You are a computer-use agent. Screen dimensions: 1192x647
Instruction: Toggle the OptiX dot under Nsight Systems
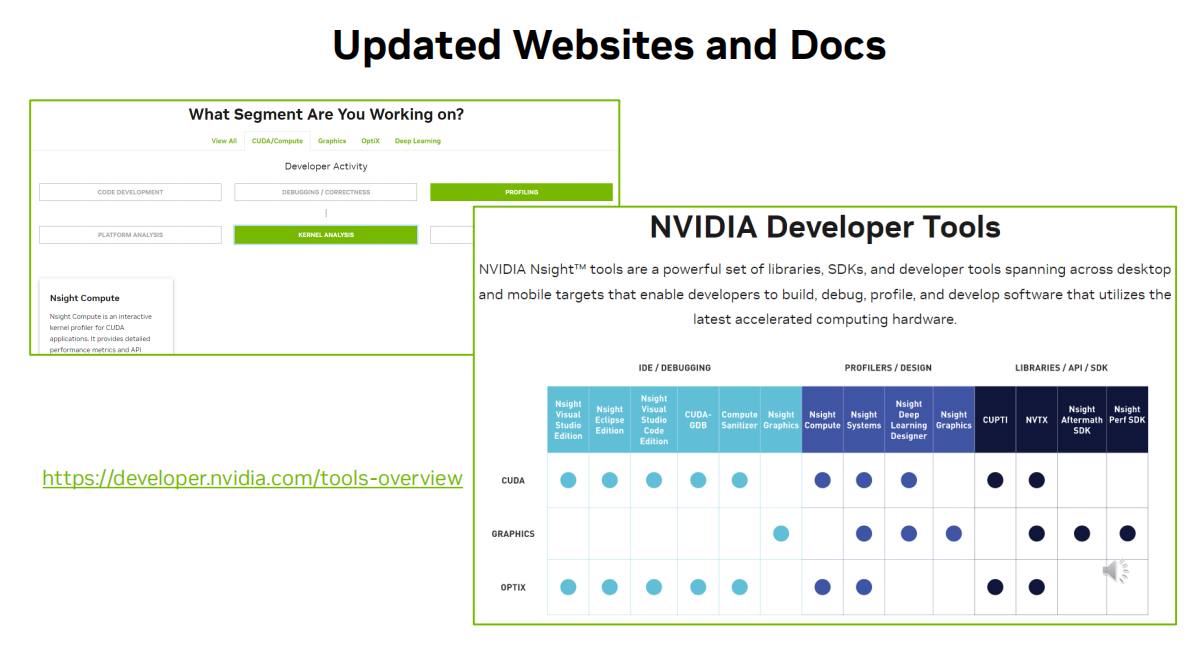point(864,587)
